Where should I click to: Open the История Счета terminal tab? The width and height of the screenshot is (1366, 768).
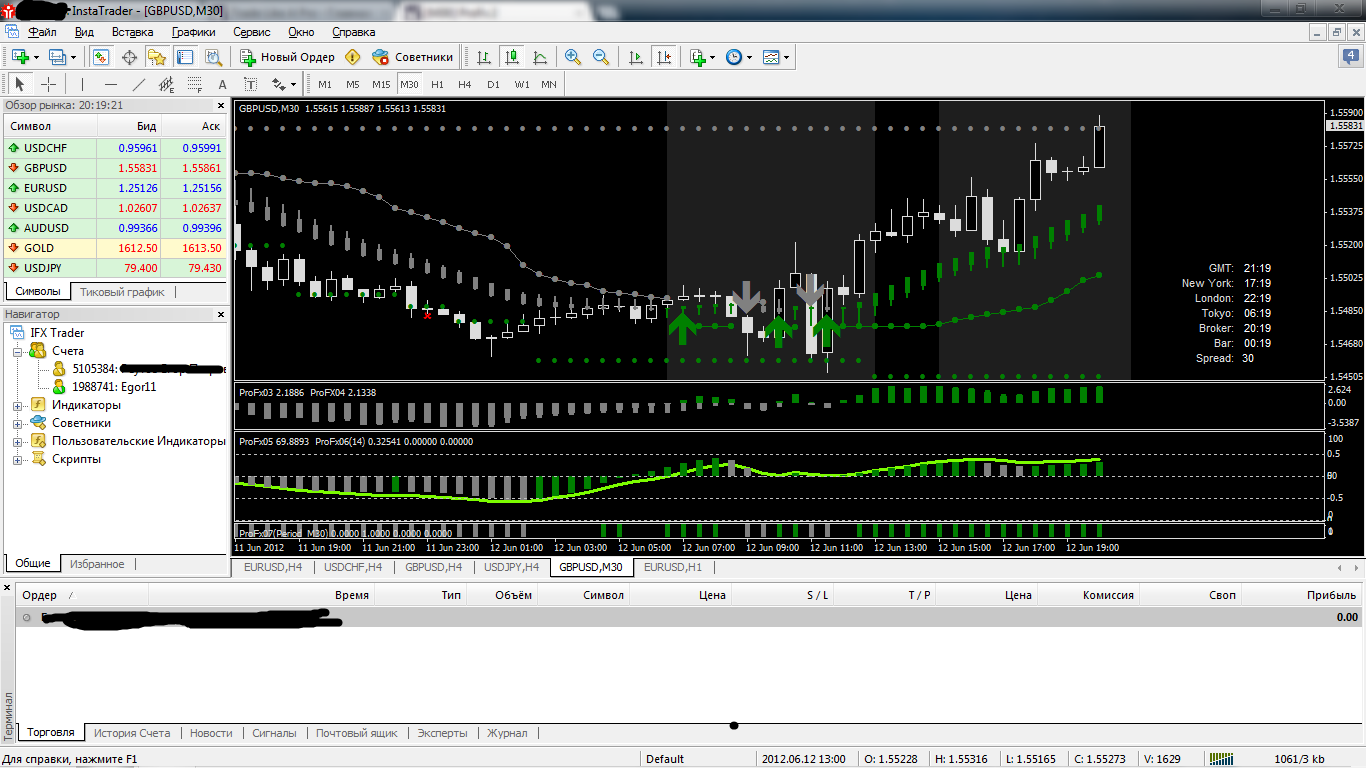(132, 733)
